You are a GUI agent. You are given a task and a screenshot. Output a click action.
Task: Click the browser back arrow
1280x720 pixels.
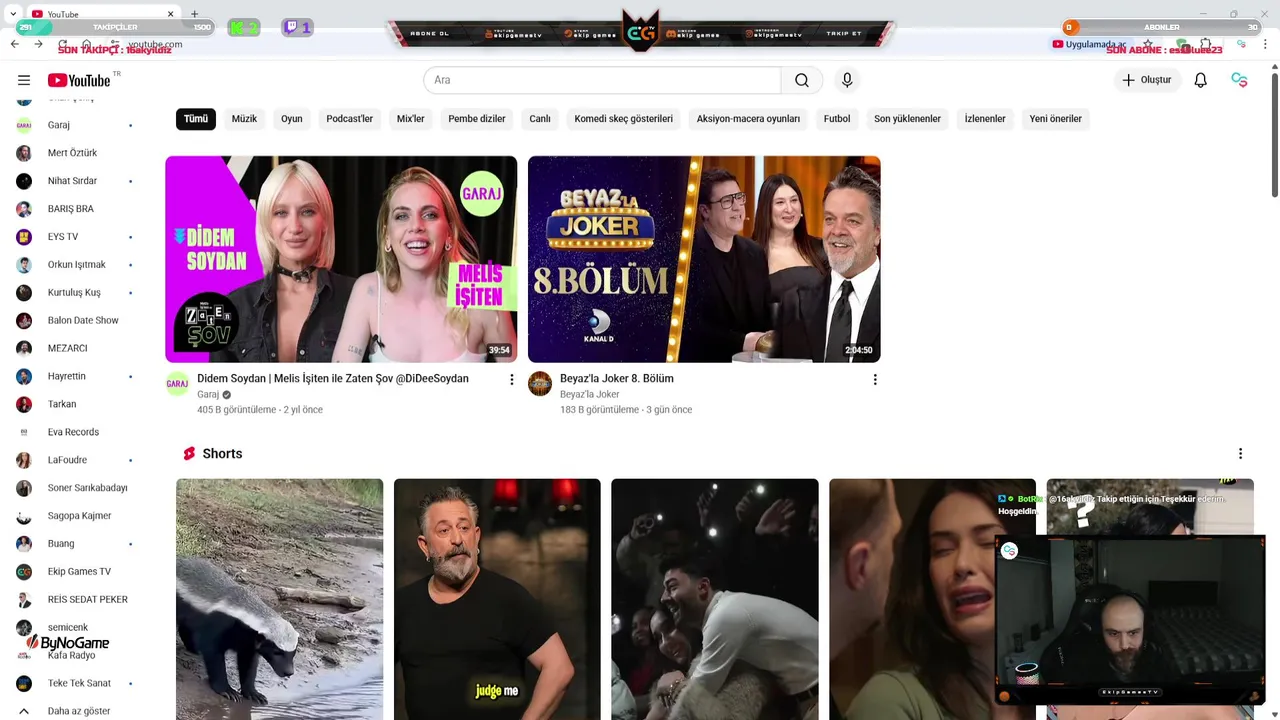[x=15, y=44]
